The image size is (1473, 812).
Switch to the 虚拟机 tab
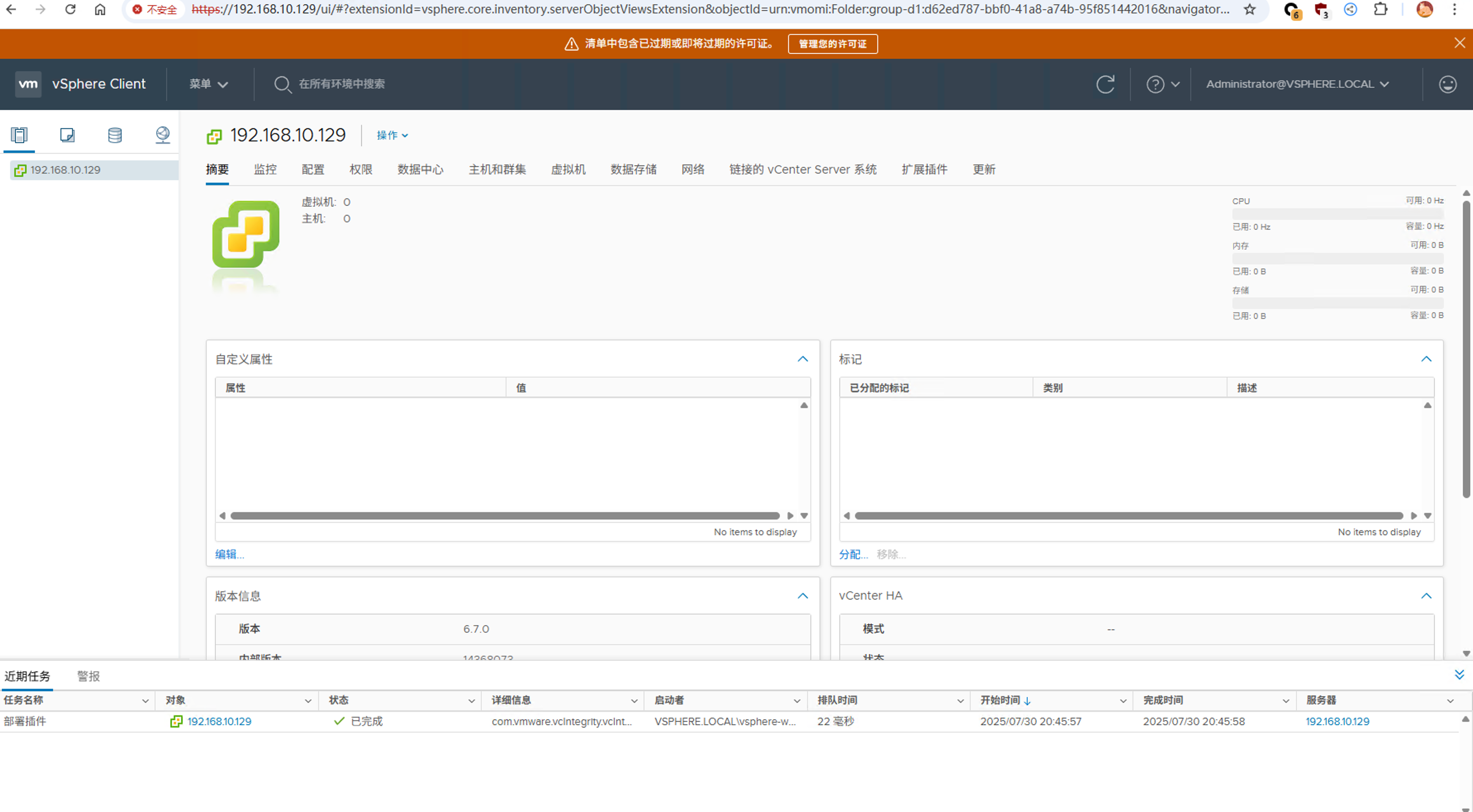[x=568, y=169]
